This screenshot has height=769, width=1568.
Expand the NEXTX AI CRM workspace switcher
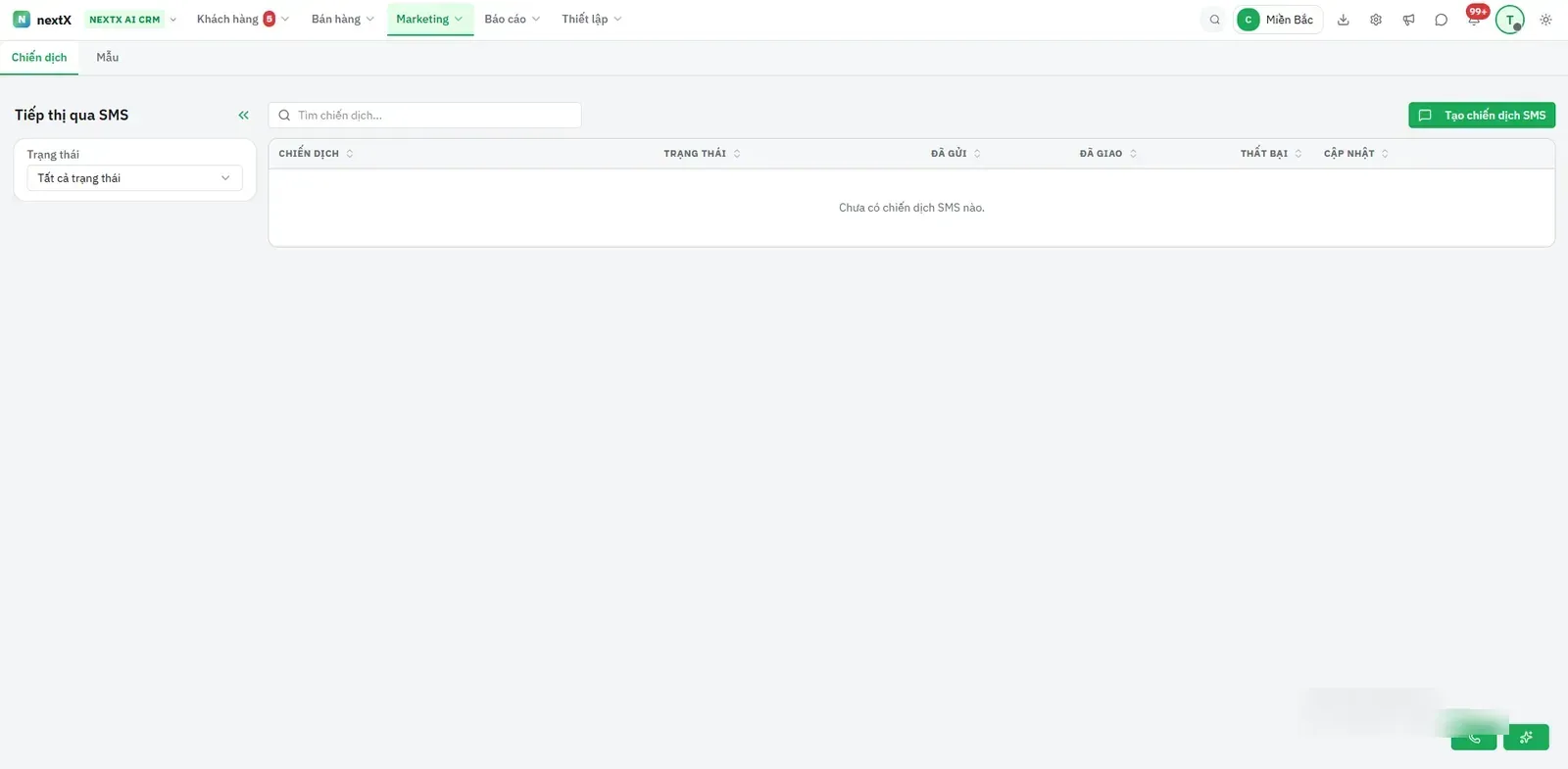tap(131, 20)
